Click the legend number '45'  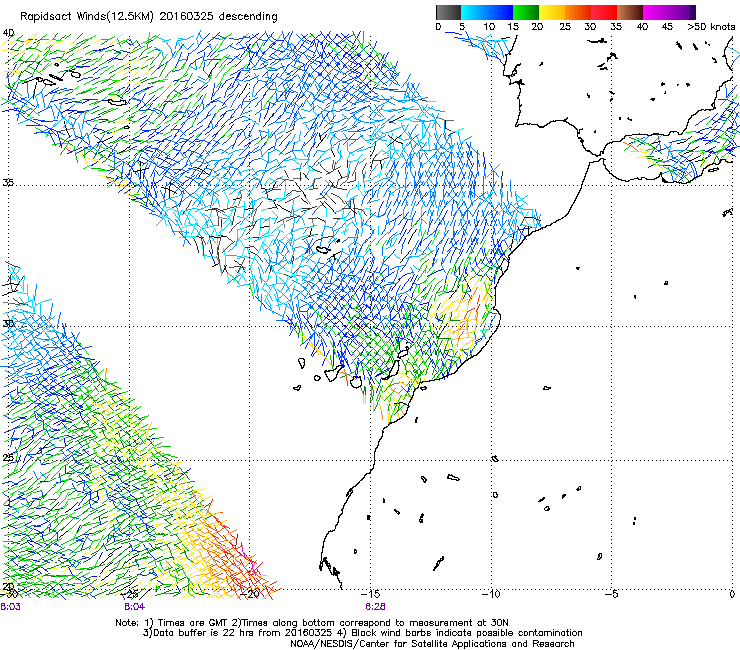pyautogui.click(x=667, y=27)
